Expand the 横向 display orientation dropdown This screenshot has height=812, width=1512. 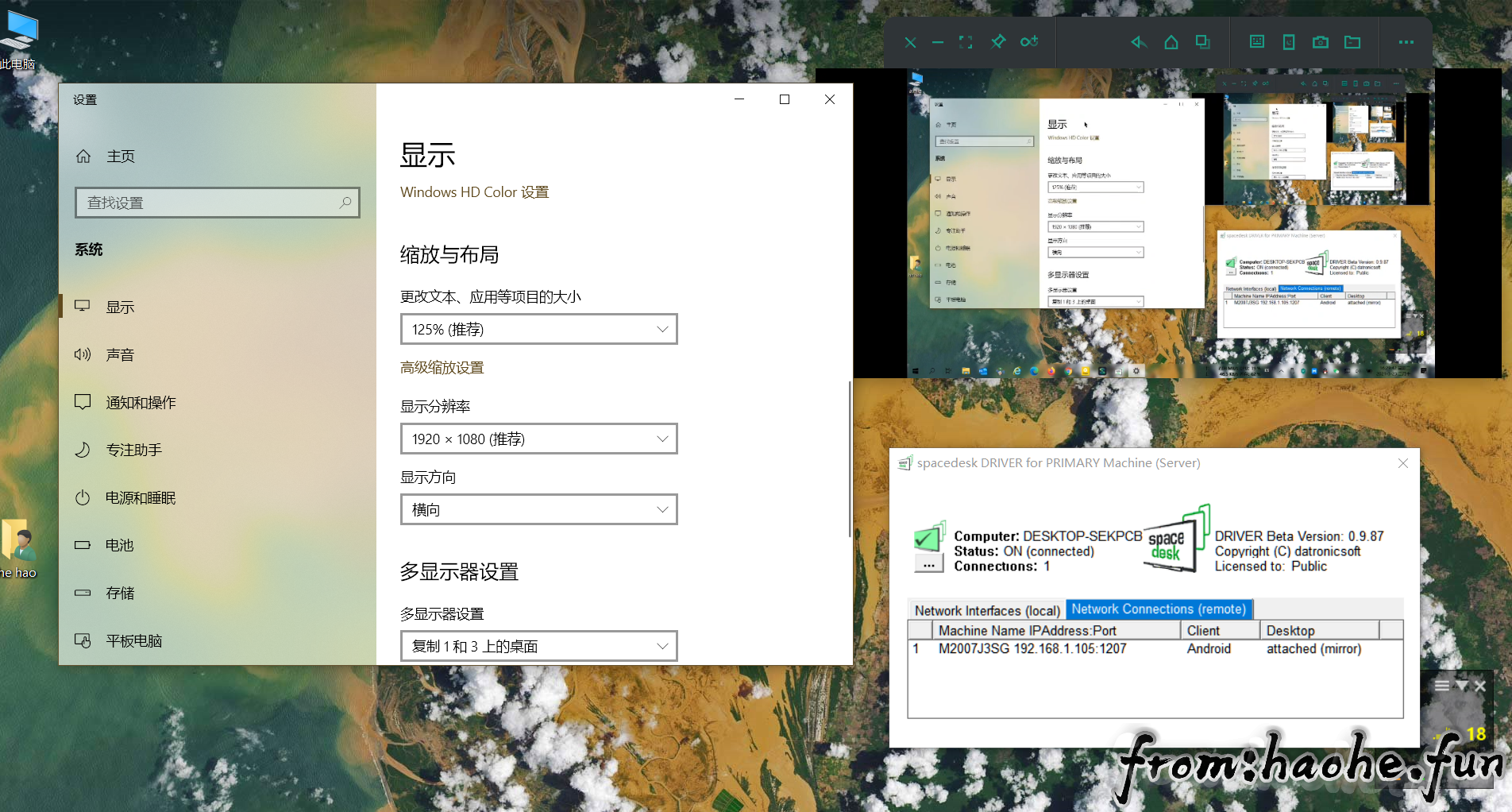538,509
